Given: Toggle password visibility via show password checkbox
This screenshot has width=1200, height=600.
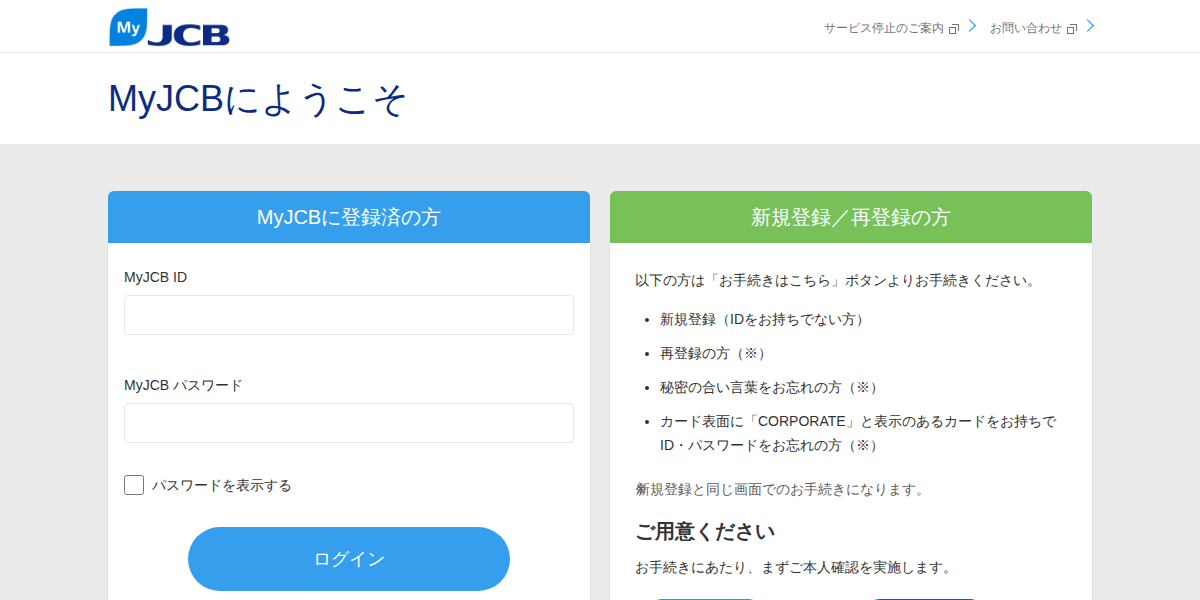Looking at the screenshot, I should pos(133,484).
